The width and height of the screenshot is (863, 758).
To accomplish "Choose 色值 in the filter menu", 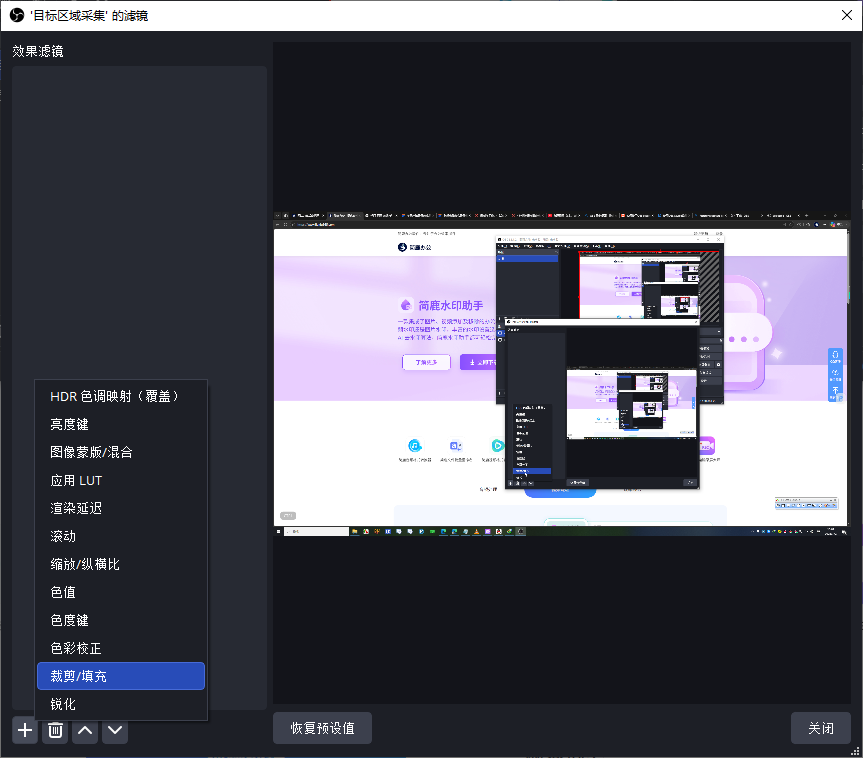I will pos(121,592).
